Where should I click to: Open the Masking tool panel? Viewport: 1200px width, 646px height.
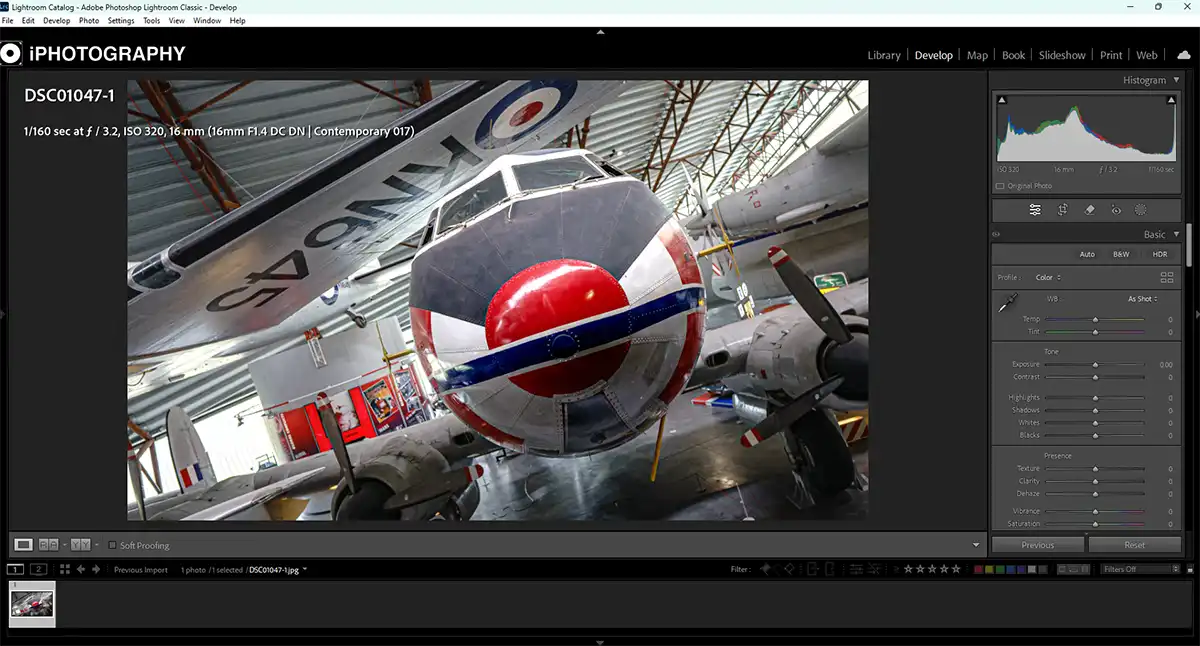point(1141,210)
